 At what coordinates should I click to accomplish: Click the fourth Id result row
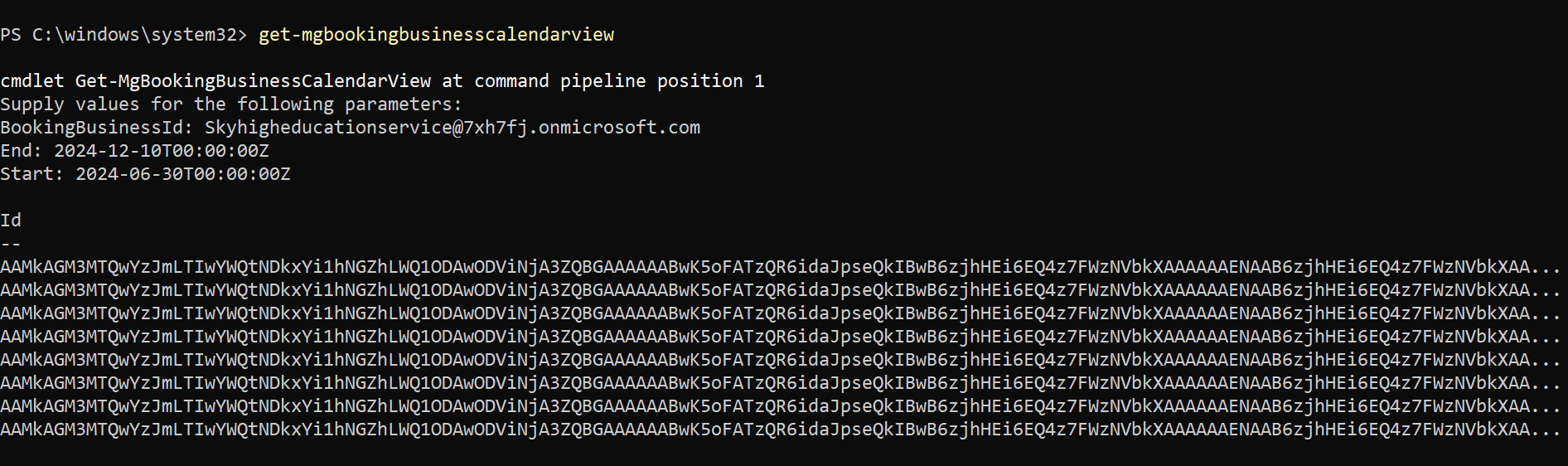tap(779, 337)
